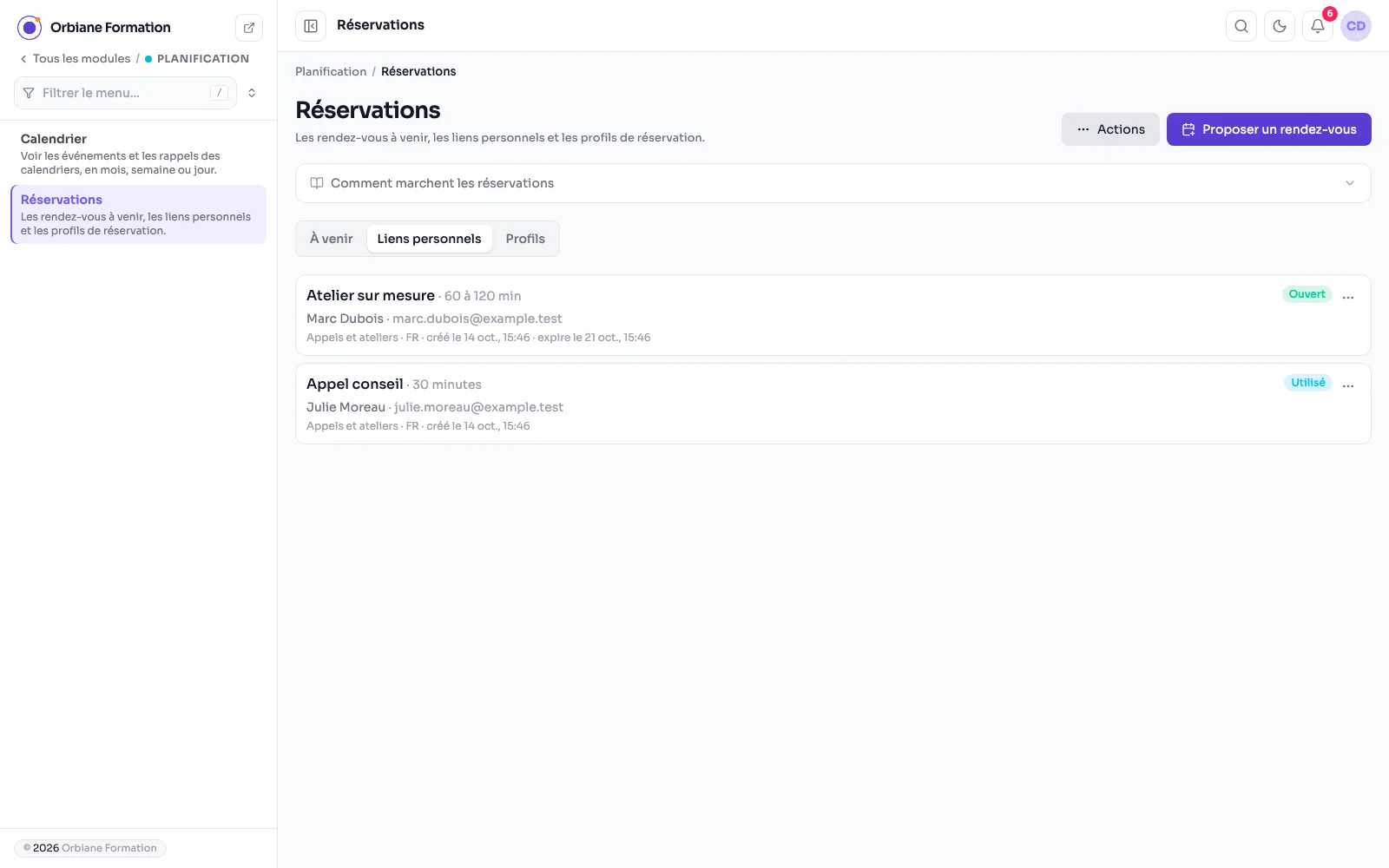Click the Utilisé status badge
Image resolution: width=1389 pixels, height=868 pixels.
(1307, 383)
